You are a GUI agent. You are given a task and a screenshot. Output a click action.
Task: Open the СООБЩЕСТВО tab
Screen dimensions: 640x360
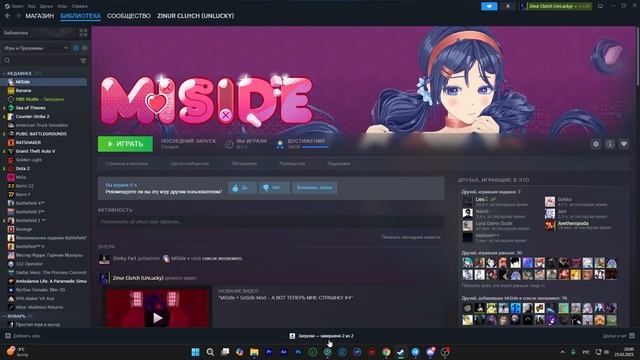click(129, 16)
